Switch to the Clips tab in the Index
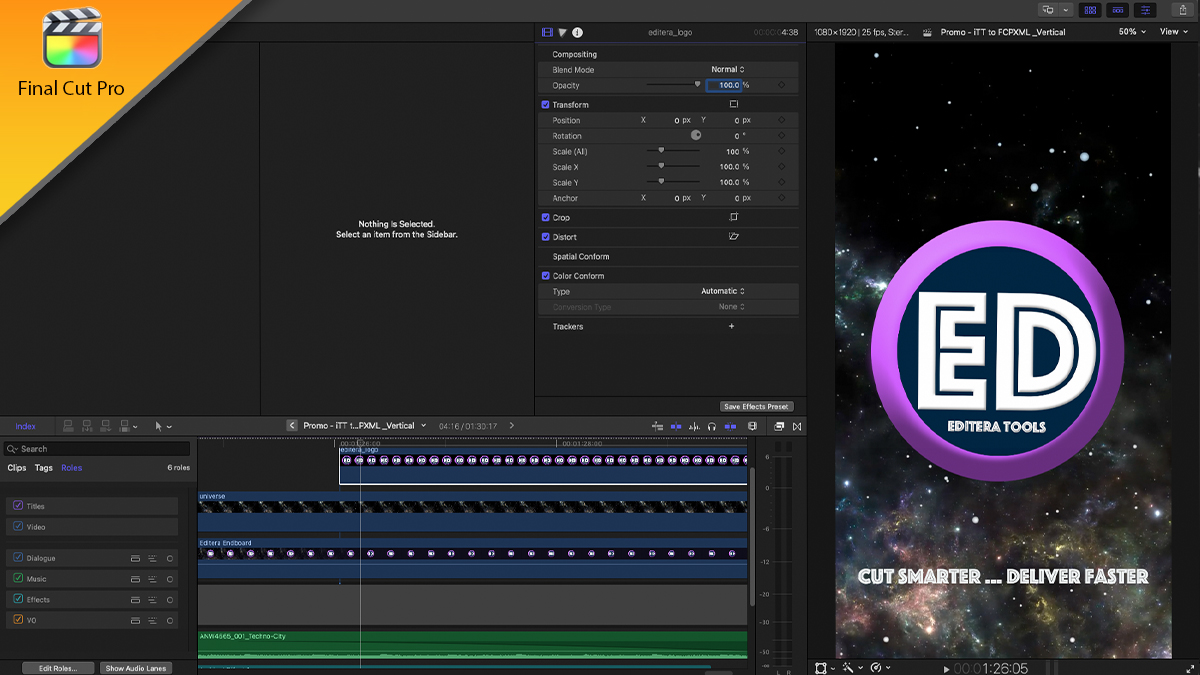 click(x=16, y=467)
